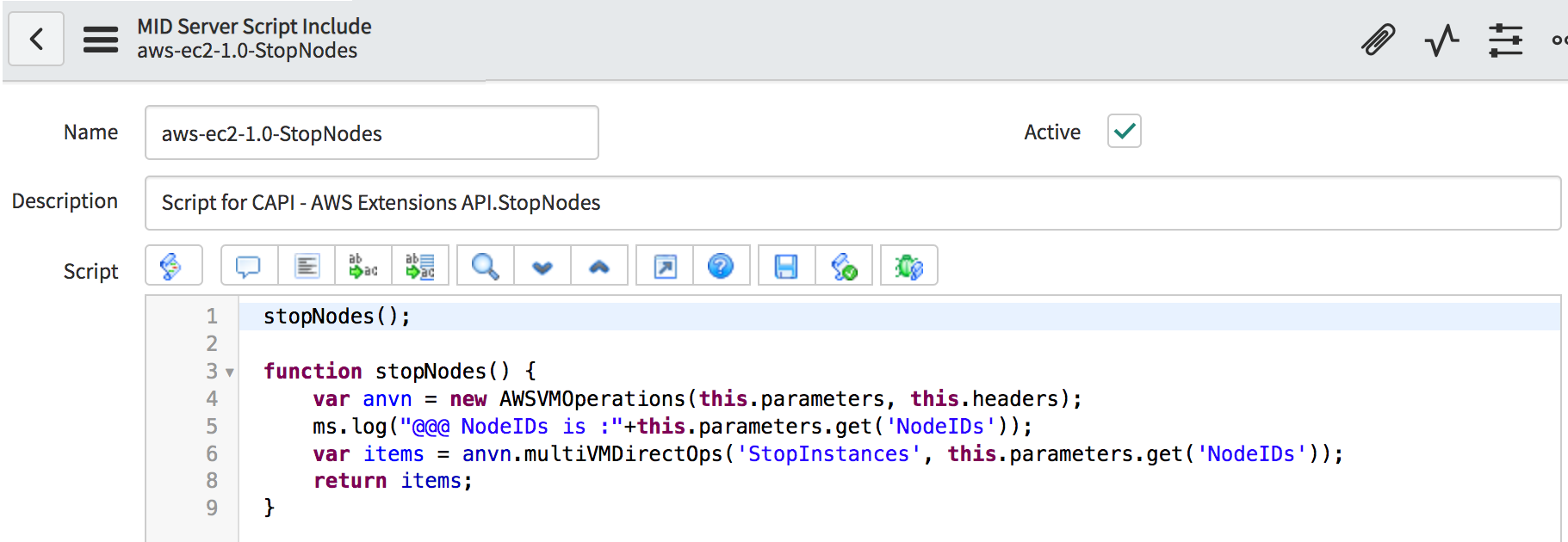Open editor help question mark icon
This screenshot has height=542, width=1568.
722,266
